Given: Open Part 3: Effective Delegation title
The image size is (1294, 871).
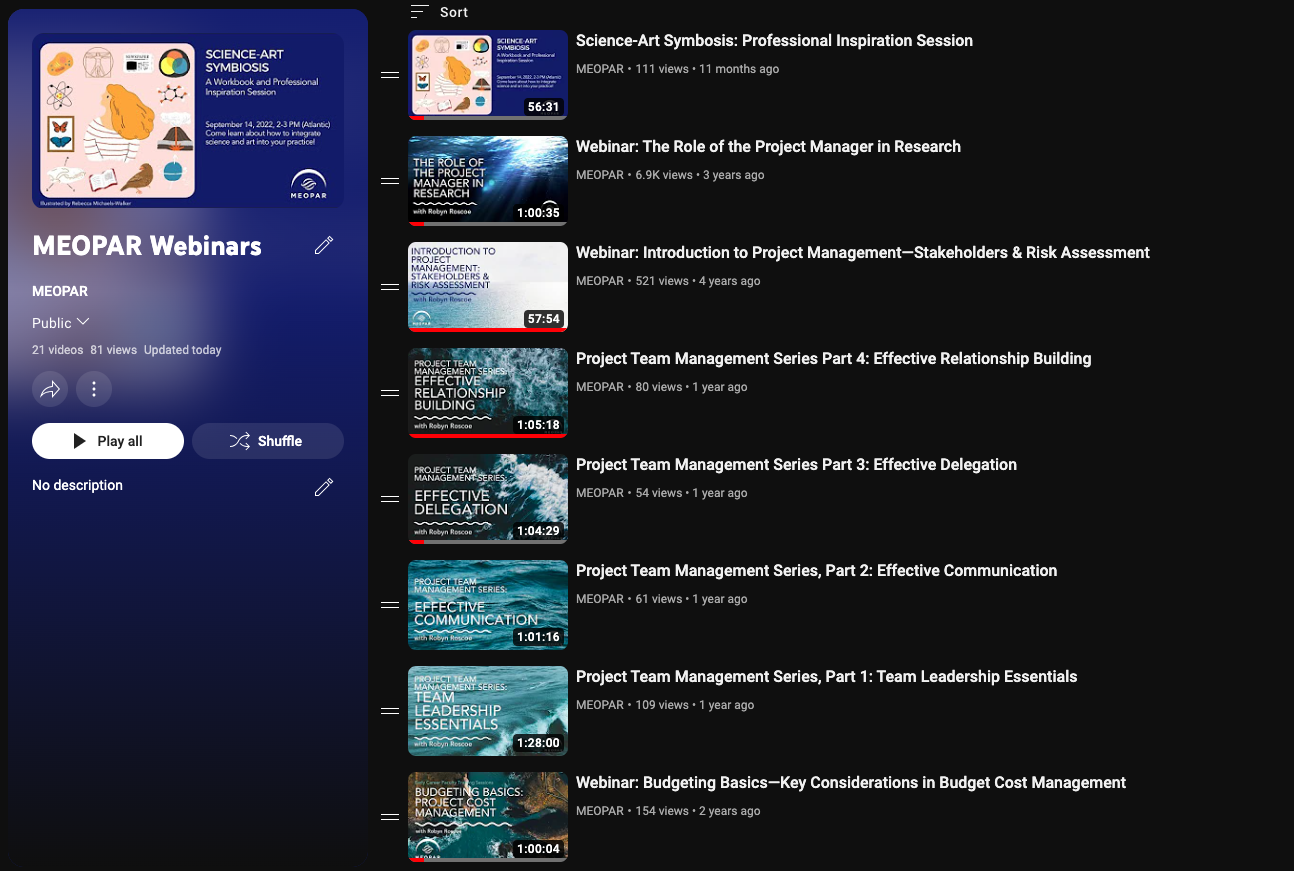Looking at the screenshot, I should [796, 465].
